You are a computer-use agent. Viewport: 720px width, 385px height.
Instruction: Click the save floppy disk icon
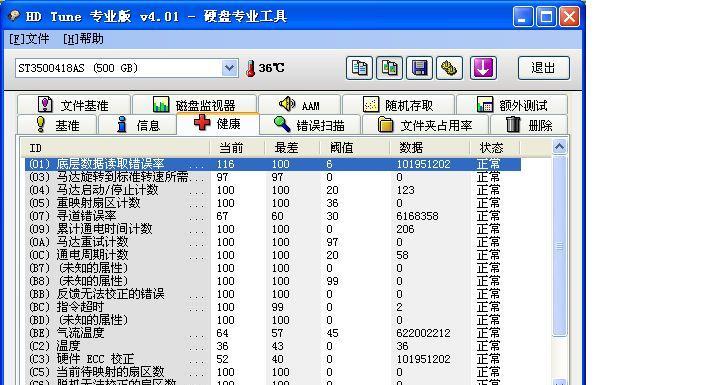point(419,68)
